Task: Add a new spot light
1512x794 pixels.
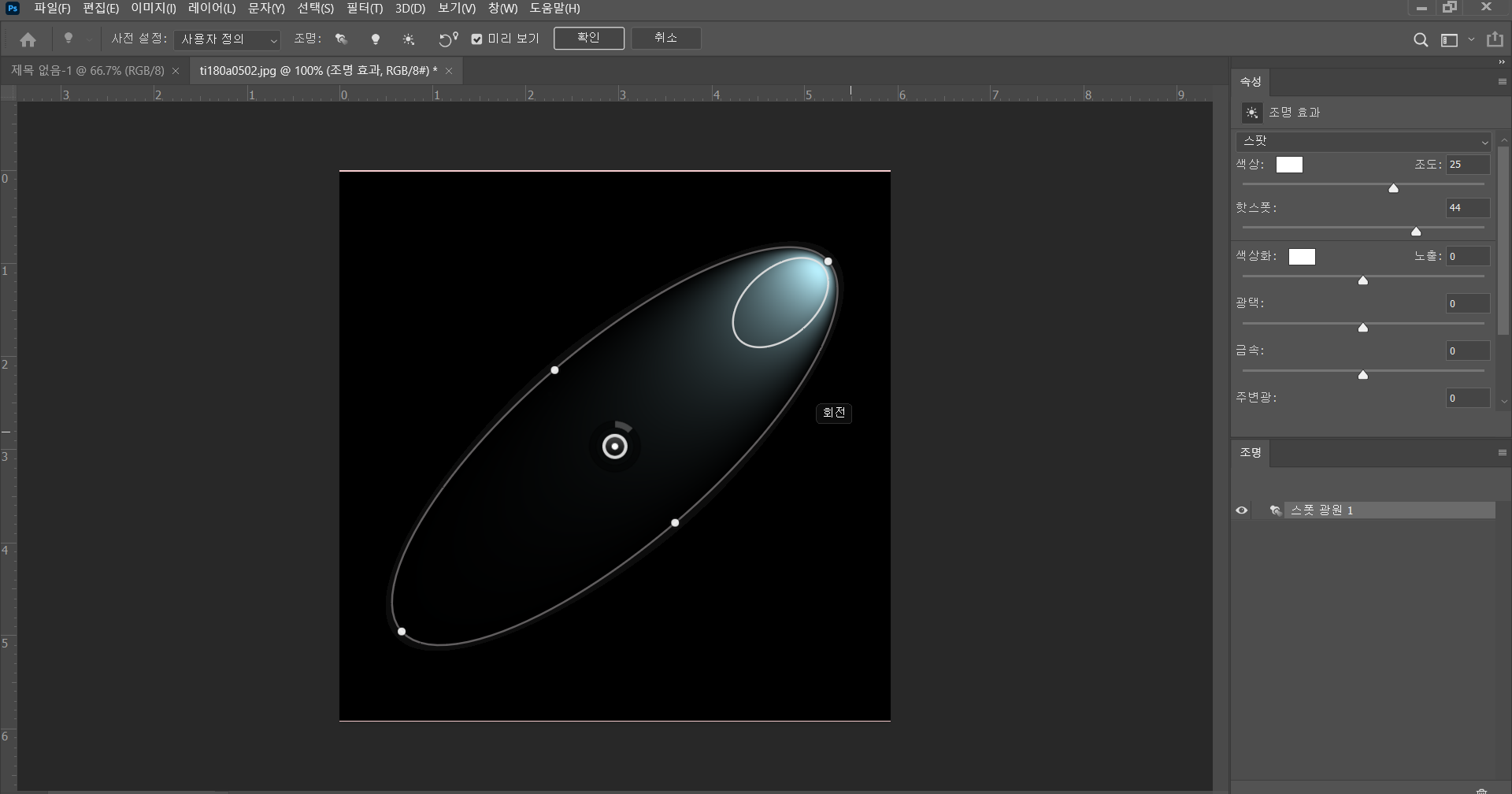Action: click(341, 39)
